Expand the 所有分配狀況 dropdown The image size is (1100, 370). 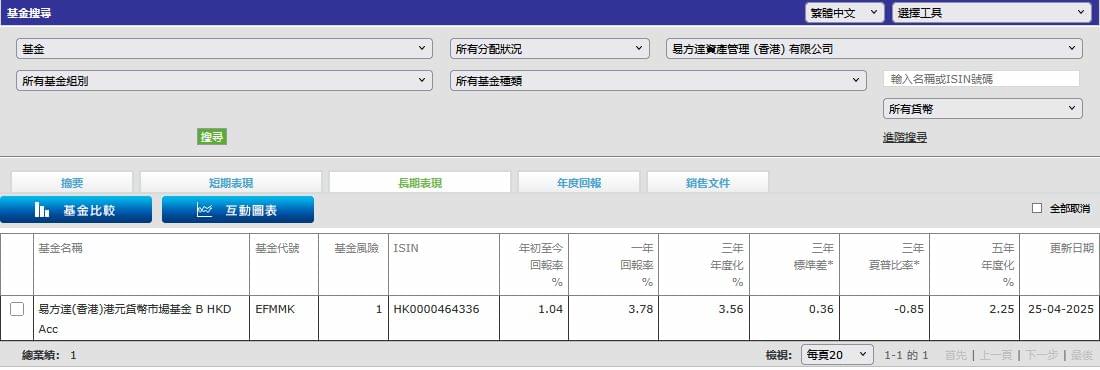[x=550, y=48]
